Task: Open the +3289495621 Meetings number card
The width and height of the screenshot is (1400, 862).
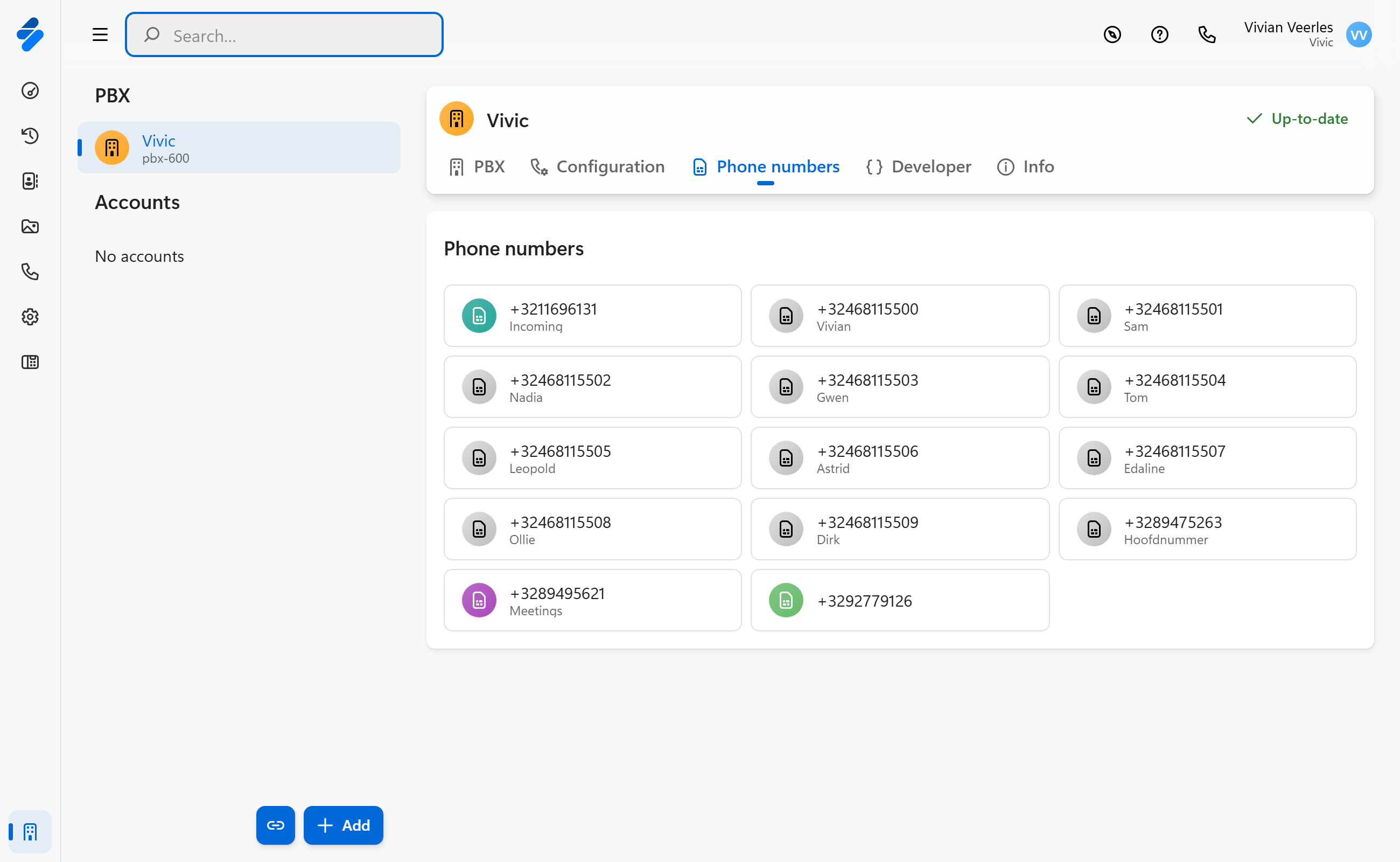Action: 592,600
